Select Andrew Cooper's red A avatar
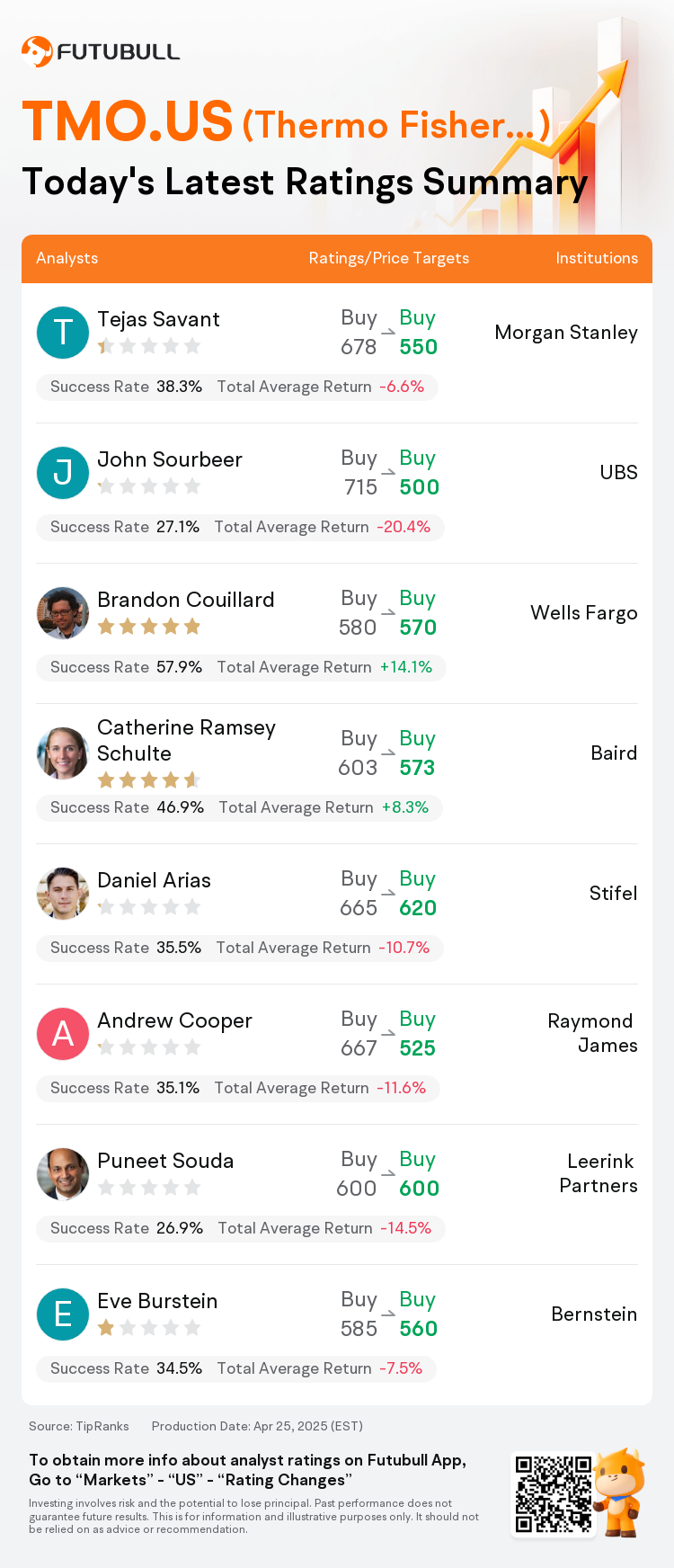674x1568 pixels. (63, 1033)
